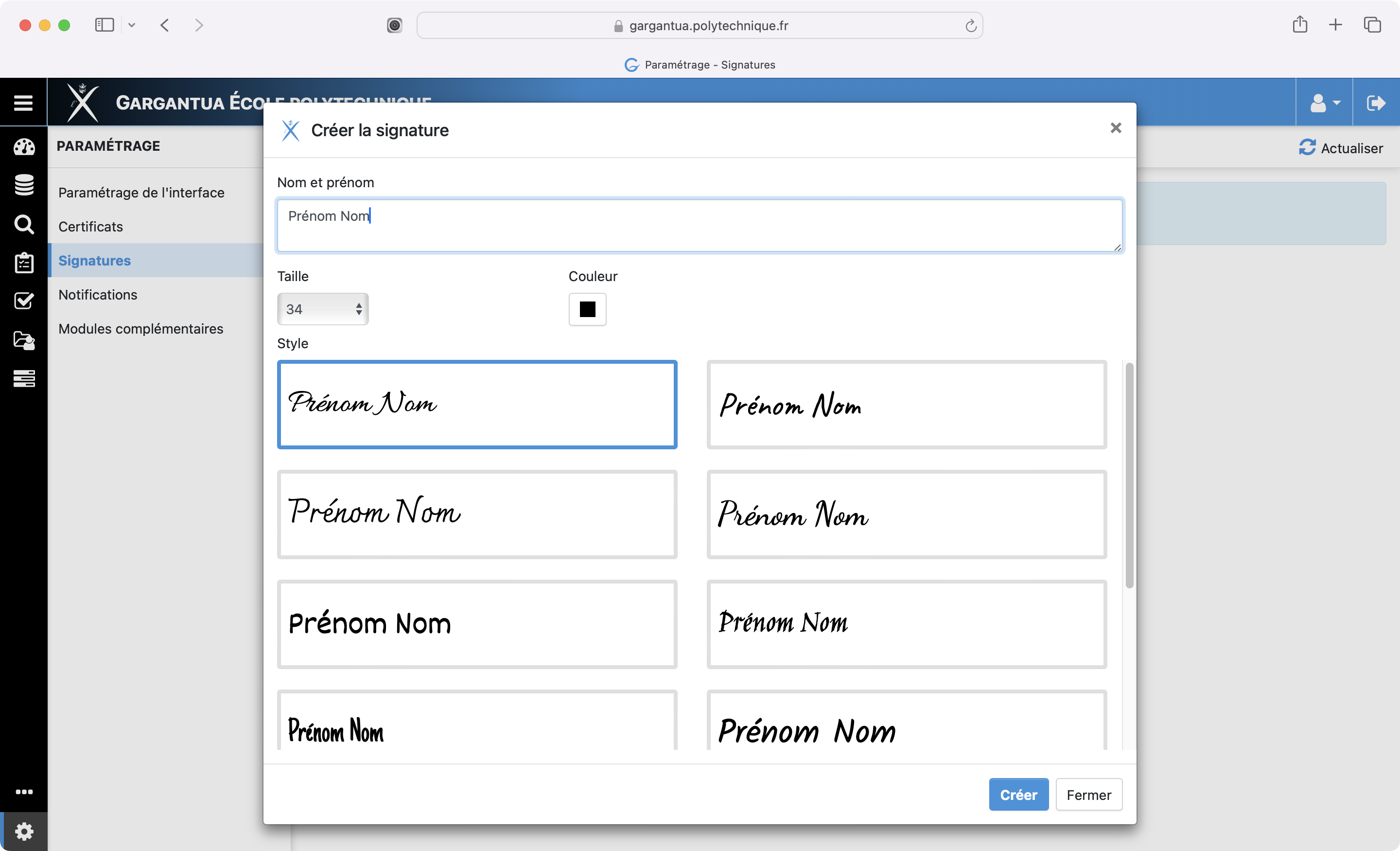Click the checkmark tasks sidebar icon
Image resolution: width=1400 pixels, height=851 pixels.
(24, 301)
